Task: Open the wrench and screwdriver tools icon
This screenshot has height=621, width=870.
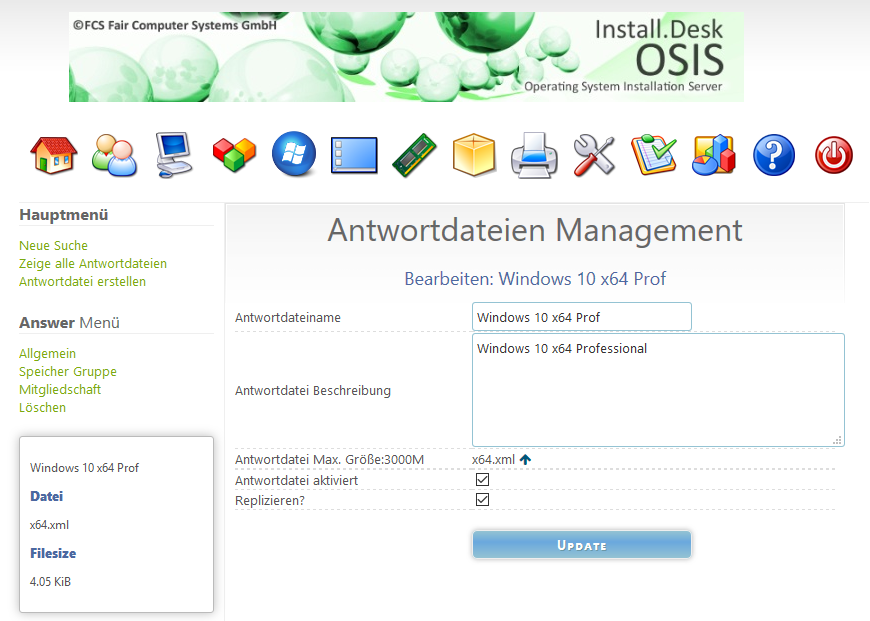Action: pos(594,155)
